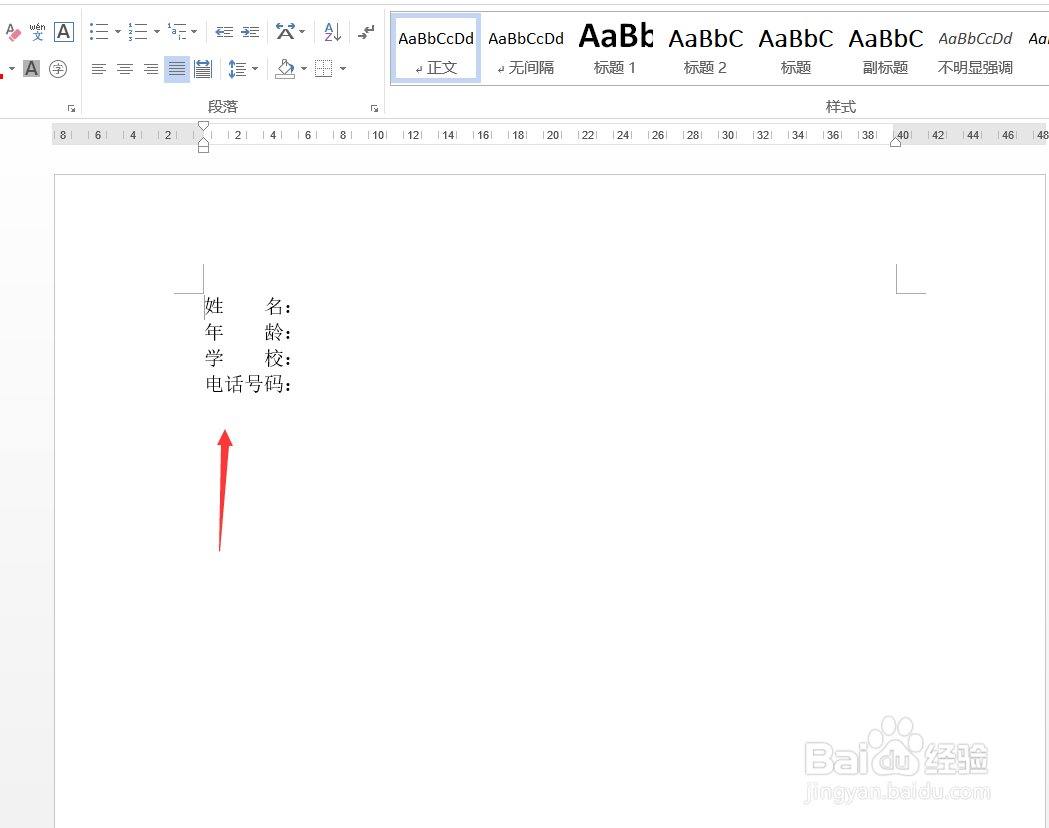Apply numbered list formatting

(x=138, y=31)
